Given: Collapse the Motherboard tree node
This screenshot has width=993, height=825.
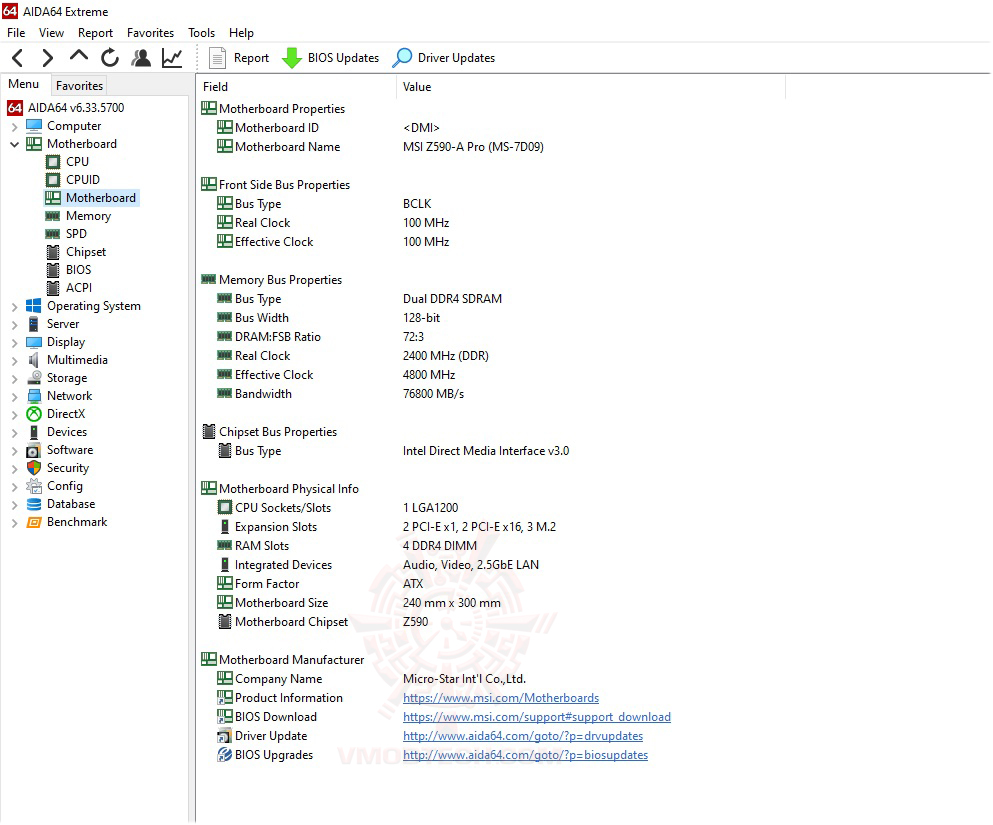Looking at the screenshot, I should coord(15,144).
